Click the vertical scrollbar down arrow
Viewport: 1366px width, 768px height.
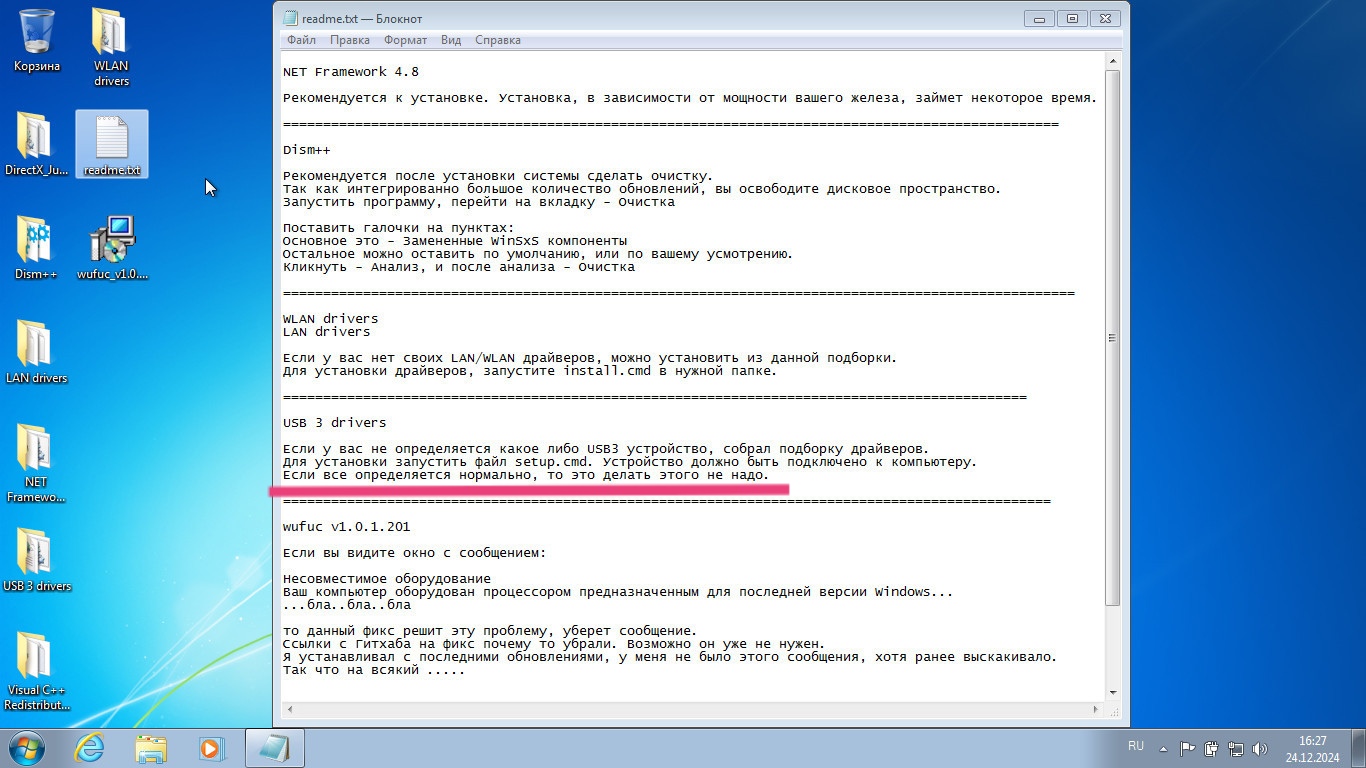[x=1112, y=691]
